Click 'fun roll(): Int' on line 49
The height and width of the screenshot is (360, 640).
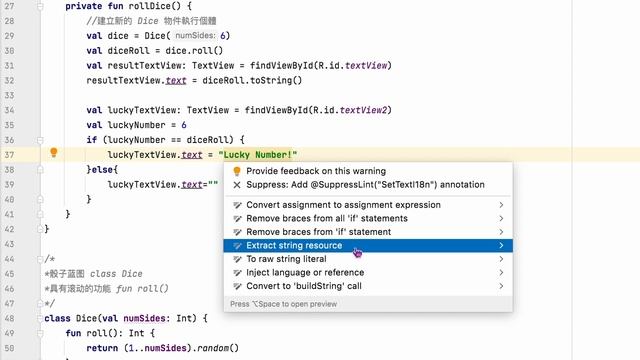(105, 333)
